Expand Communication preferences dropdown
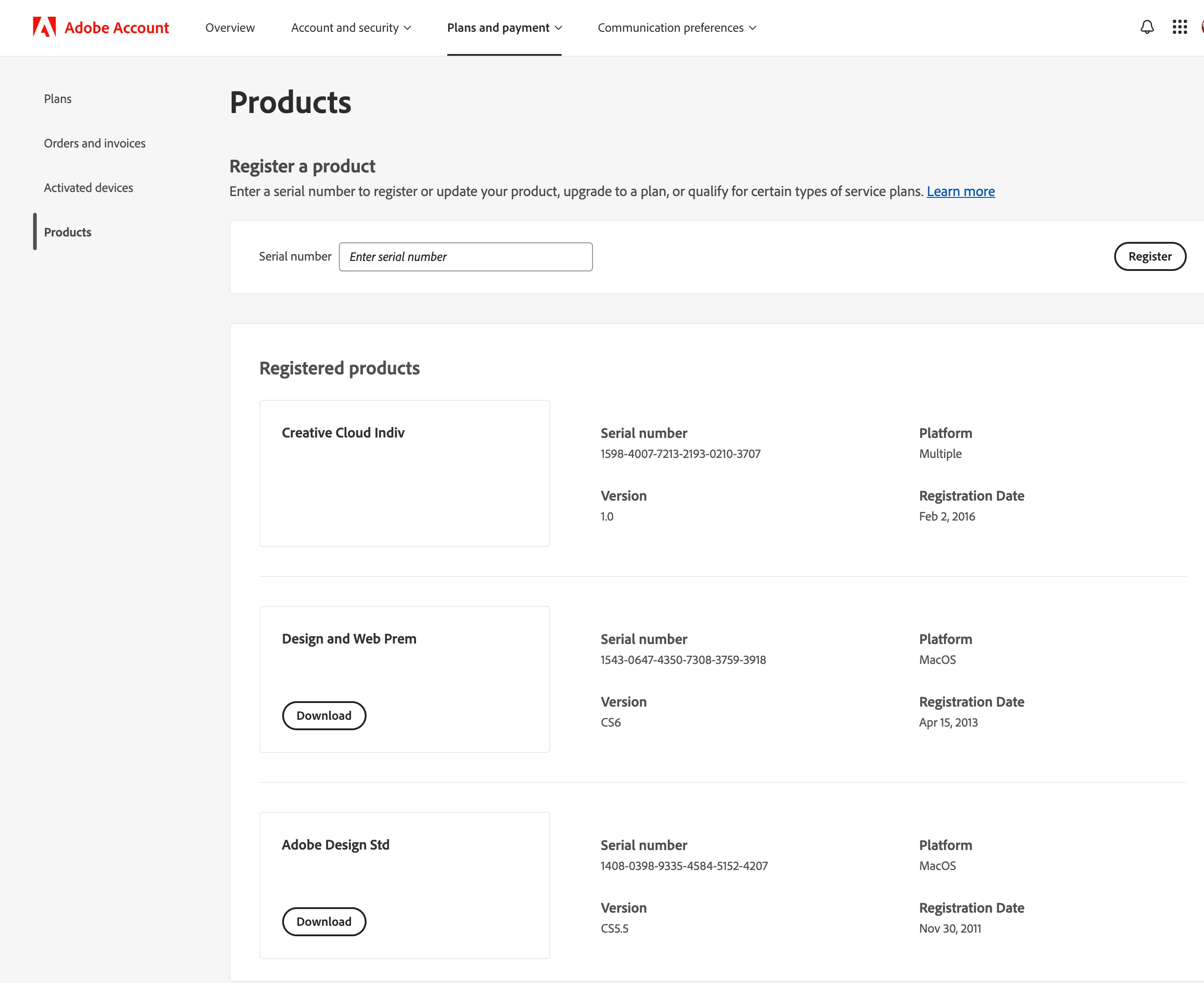The image size is (1204, 983). [x=676, y=28]
